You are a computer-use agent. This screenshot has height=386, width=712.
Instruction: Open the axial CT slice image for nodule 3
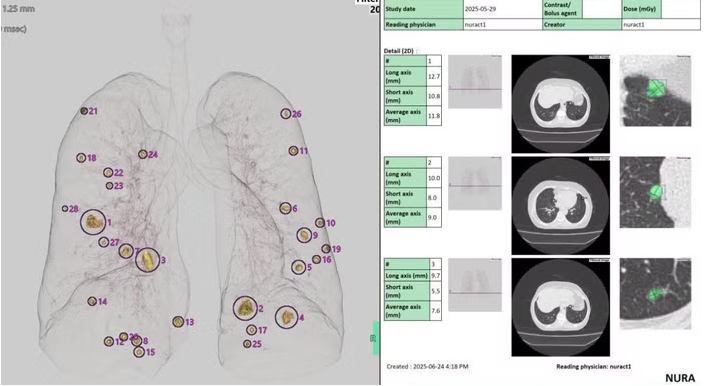pos(560,307)
